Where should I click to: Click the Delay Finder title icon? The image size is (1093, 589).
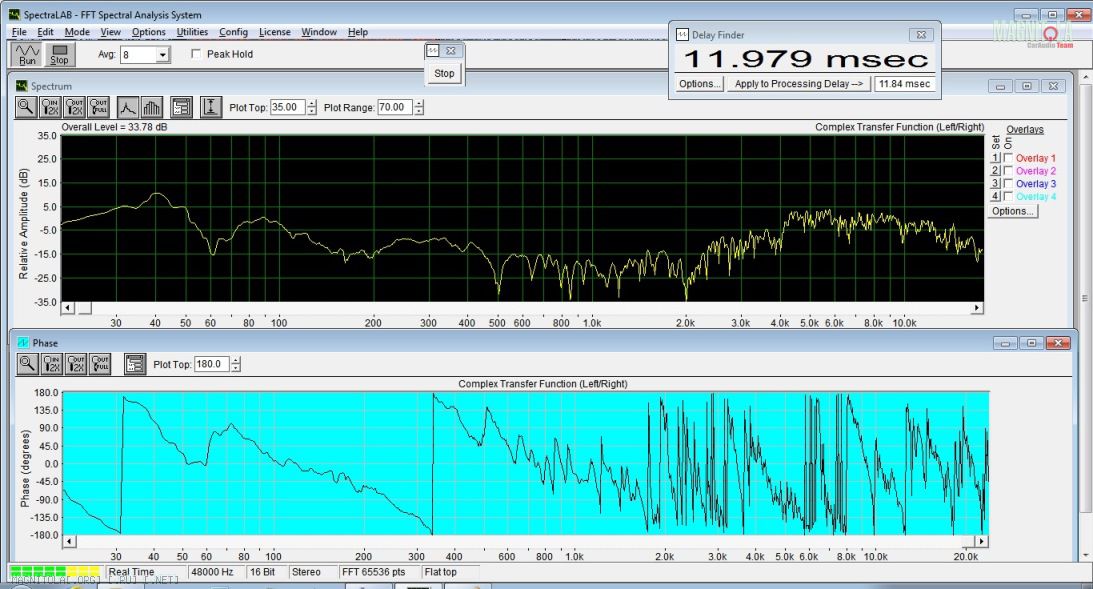click(682, 34)
